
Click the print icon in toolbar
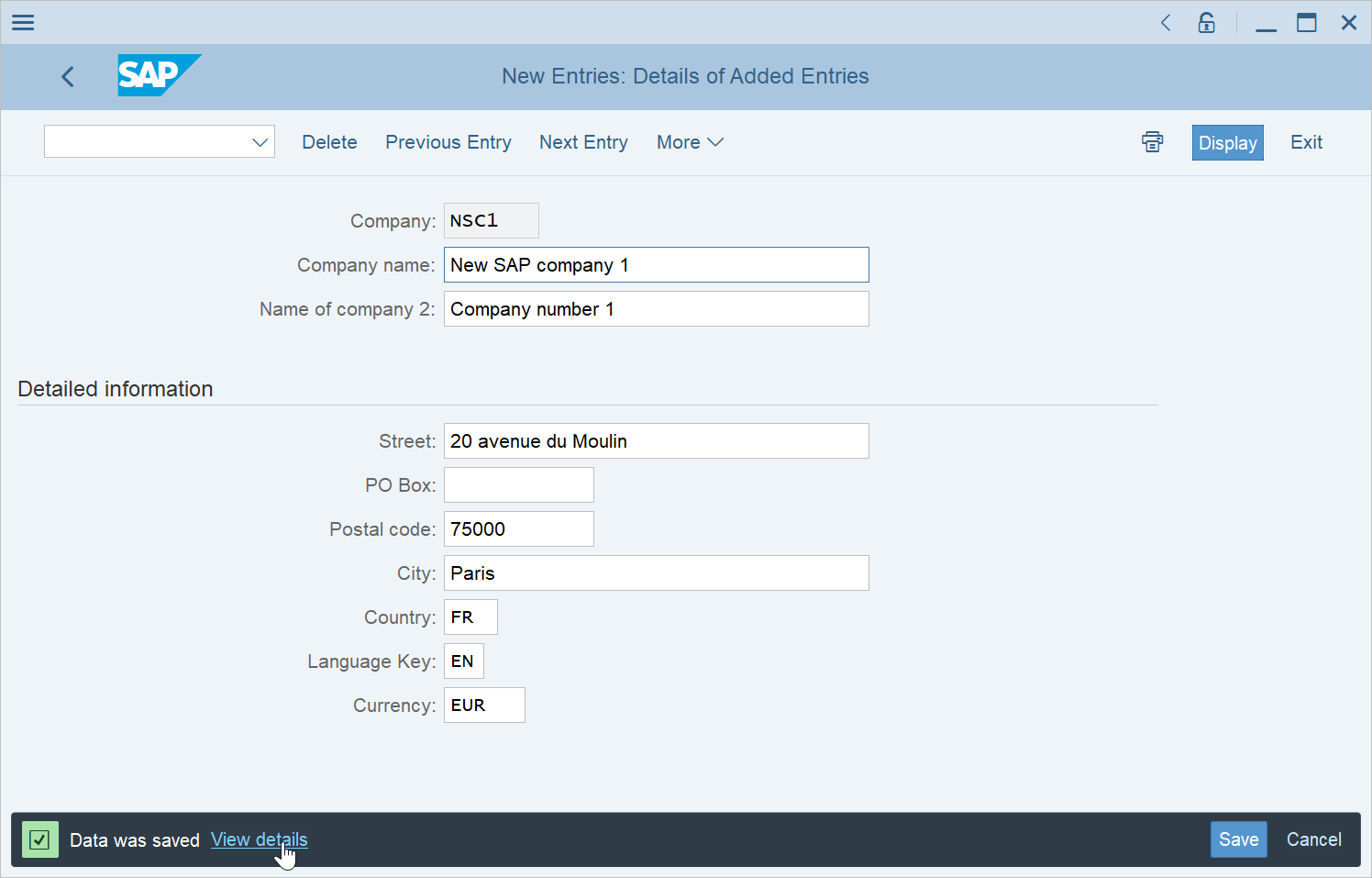click(1152, 142)
